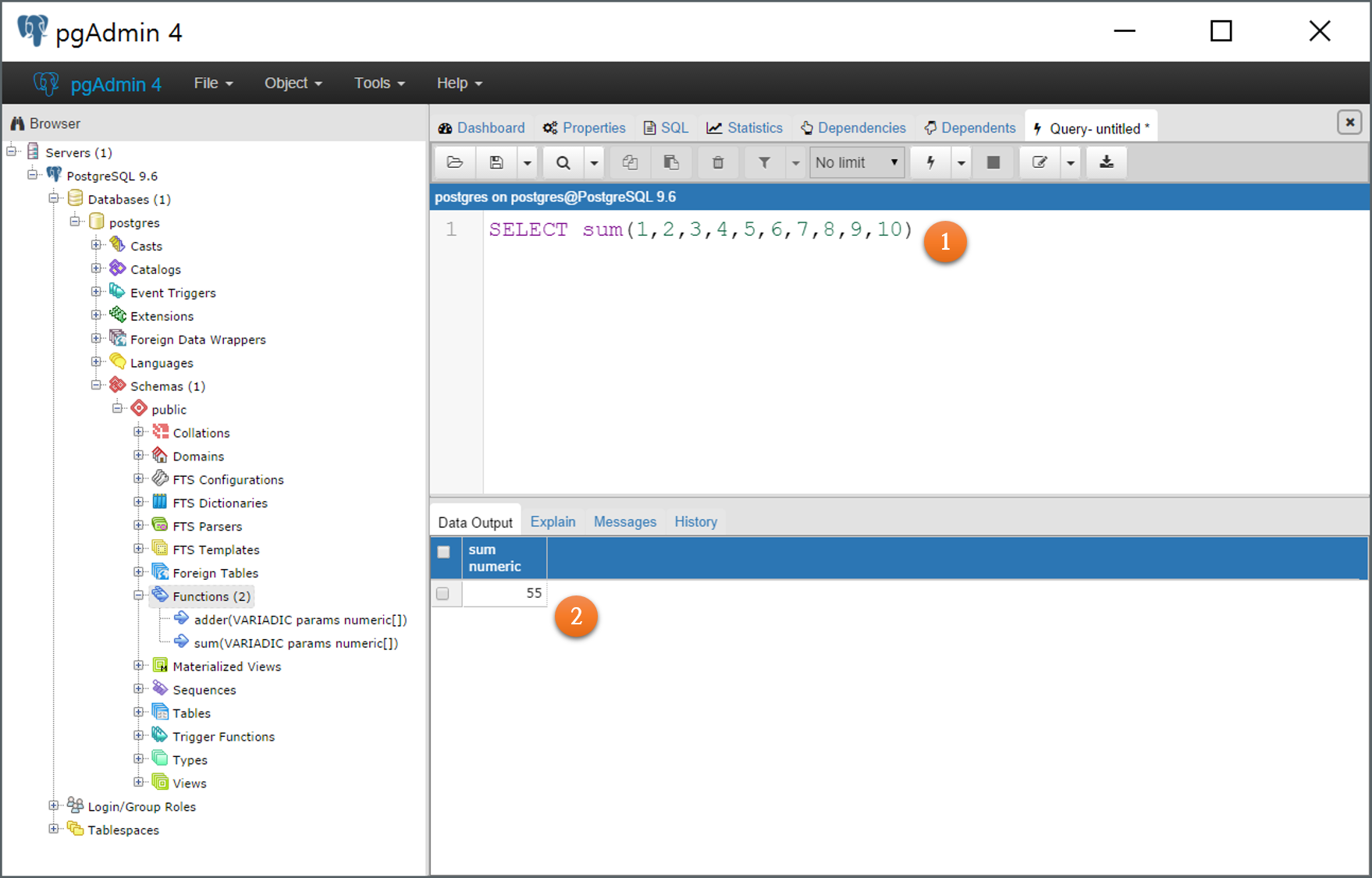The image size is (1372, 878).
Task: Click the Event Triggers node icon
Action: [118, 292]
